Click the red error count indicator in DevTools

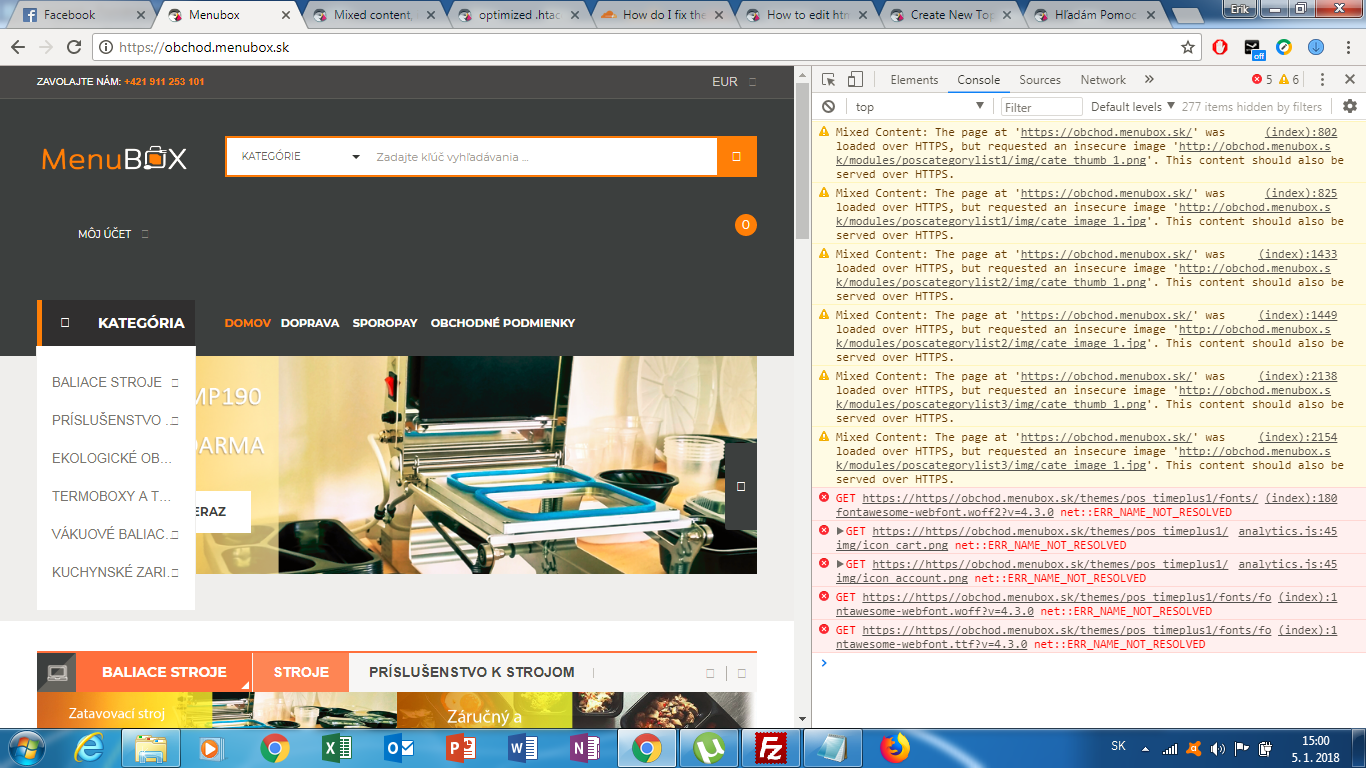pos(1262,80)
